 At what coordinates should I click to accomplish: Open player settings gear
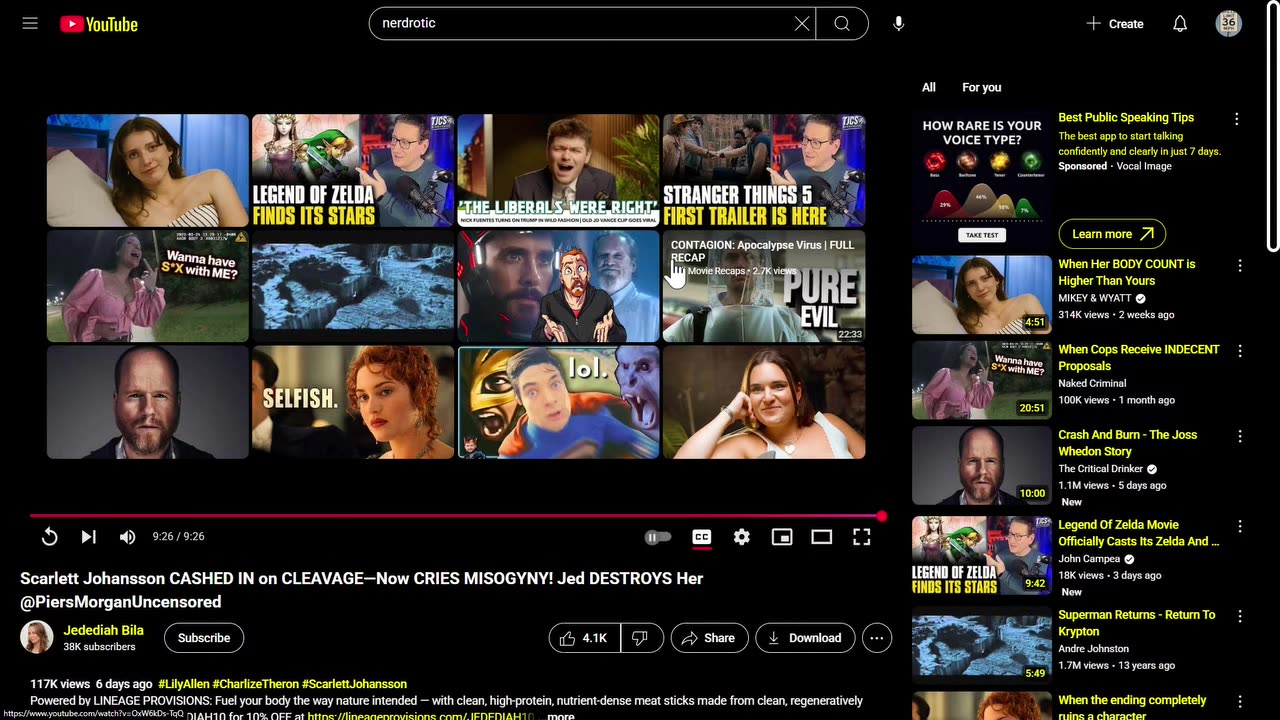pos(741,537)
